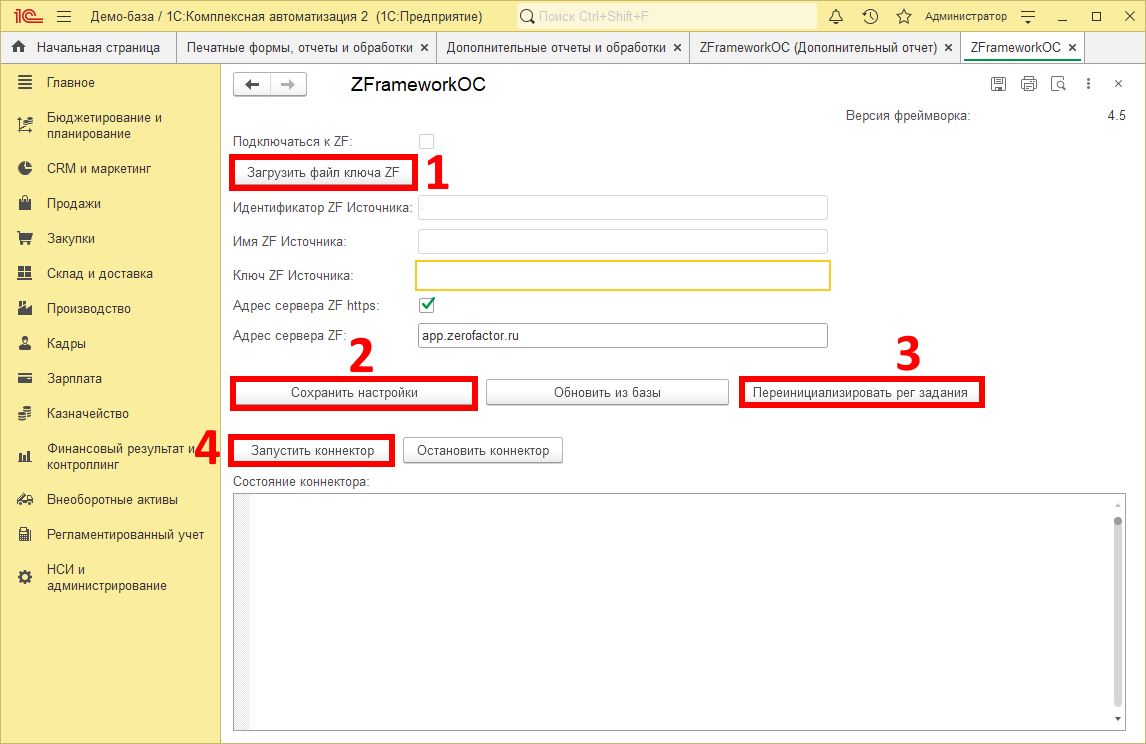
Task: Open the 'Продажи' section in sidebar
Action: [73, 204]
